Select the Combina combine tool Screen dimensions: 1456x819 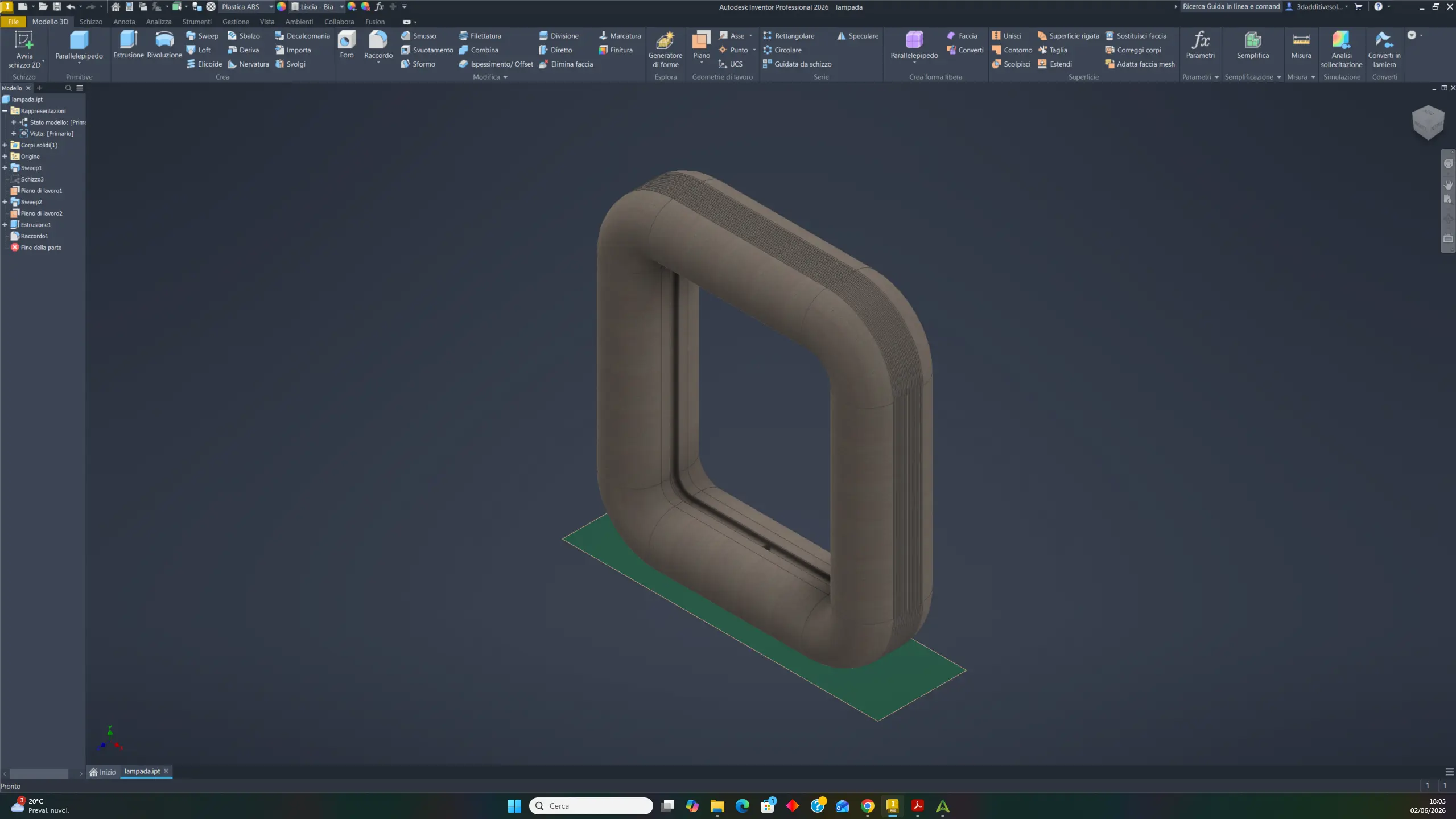tap(479, 50)
